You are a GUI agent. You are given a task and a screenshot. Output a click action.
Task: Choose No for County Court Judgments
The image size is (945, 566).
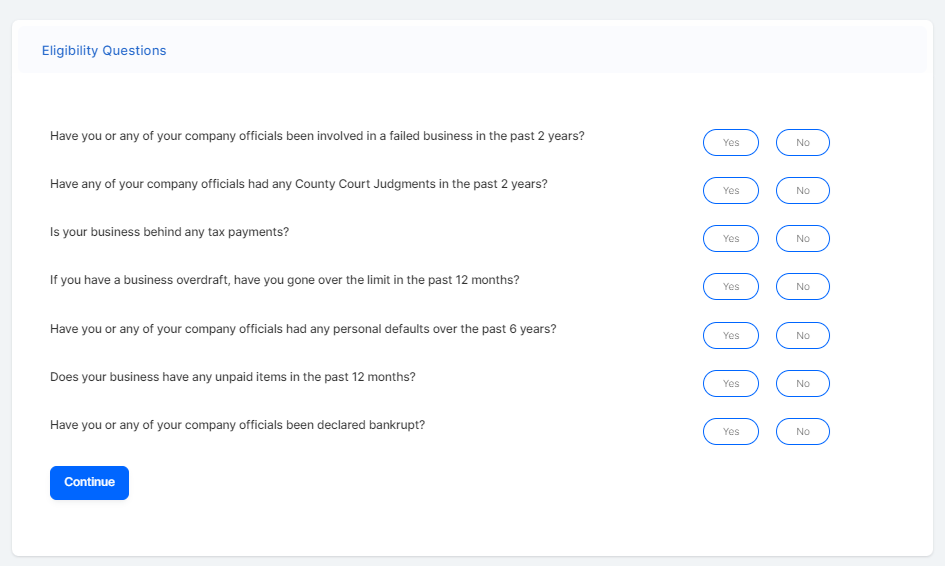(803, 191)
